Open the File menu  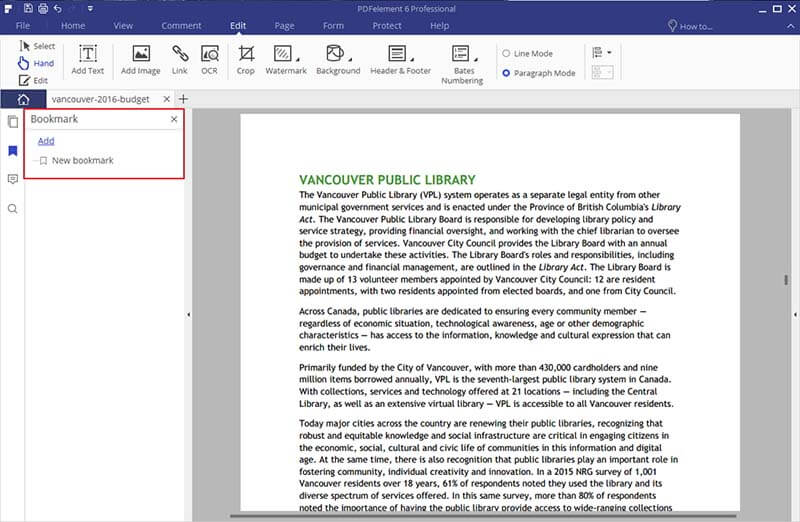[23, 26]
